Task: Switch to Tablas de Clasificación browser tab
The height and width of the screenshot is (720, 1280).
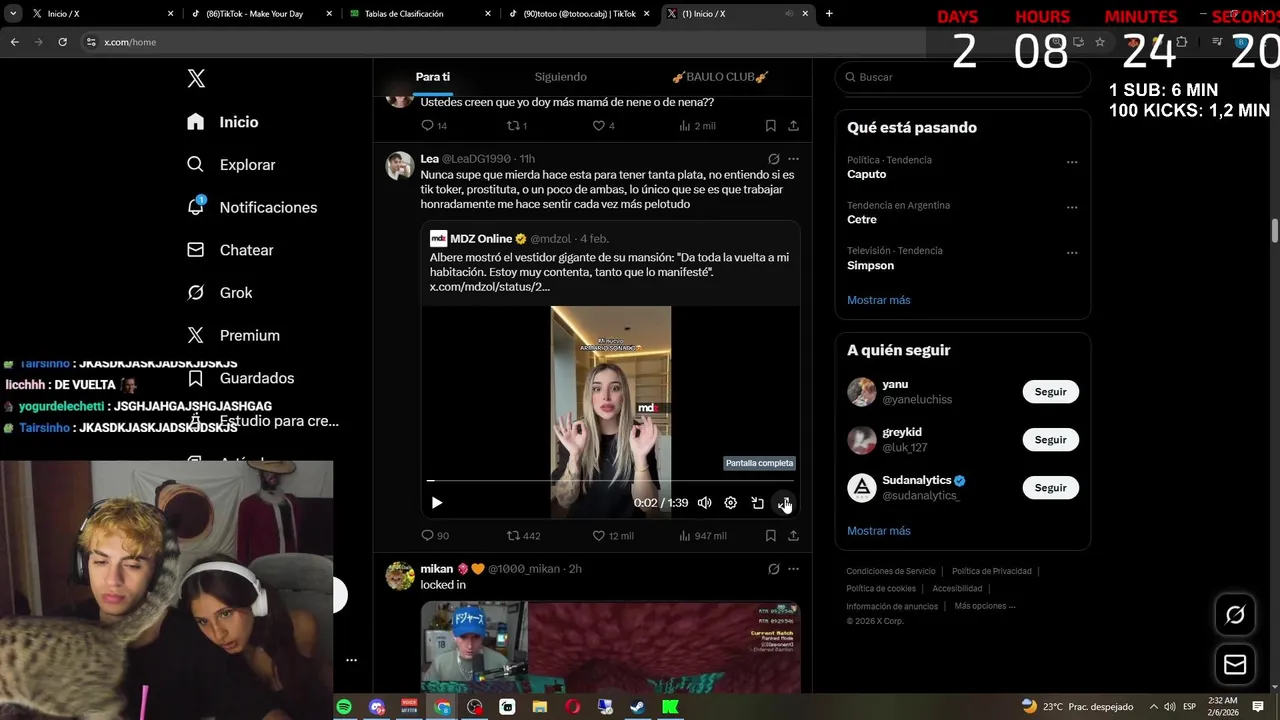Action: [x=418, y=14]
